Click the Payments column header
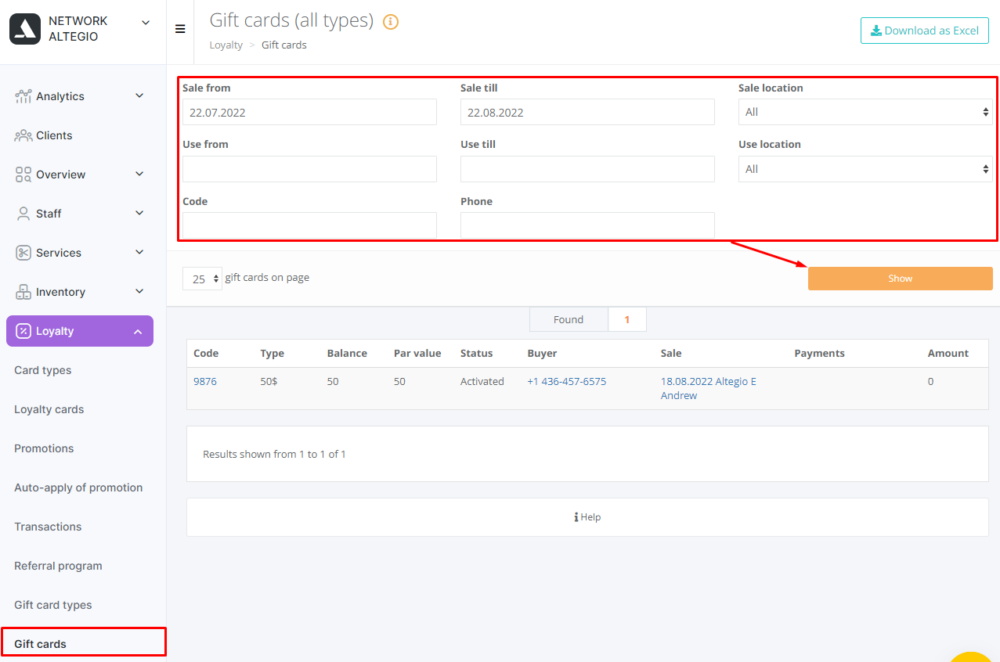 tap(819, 353)
